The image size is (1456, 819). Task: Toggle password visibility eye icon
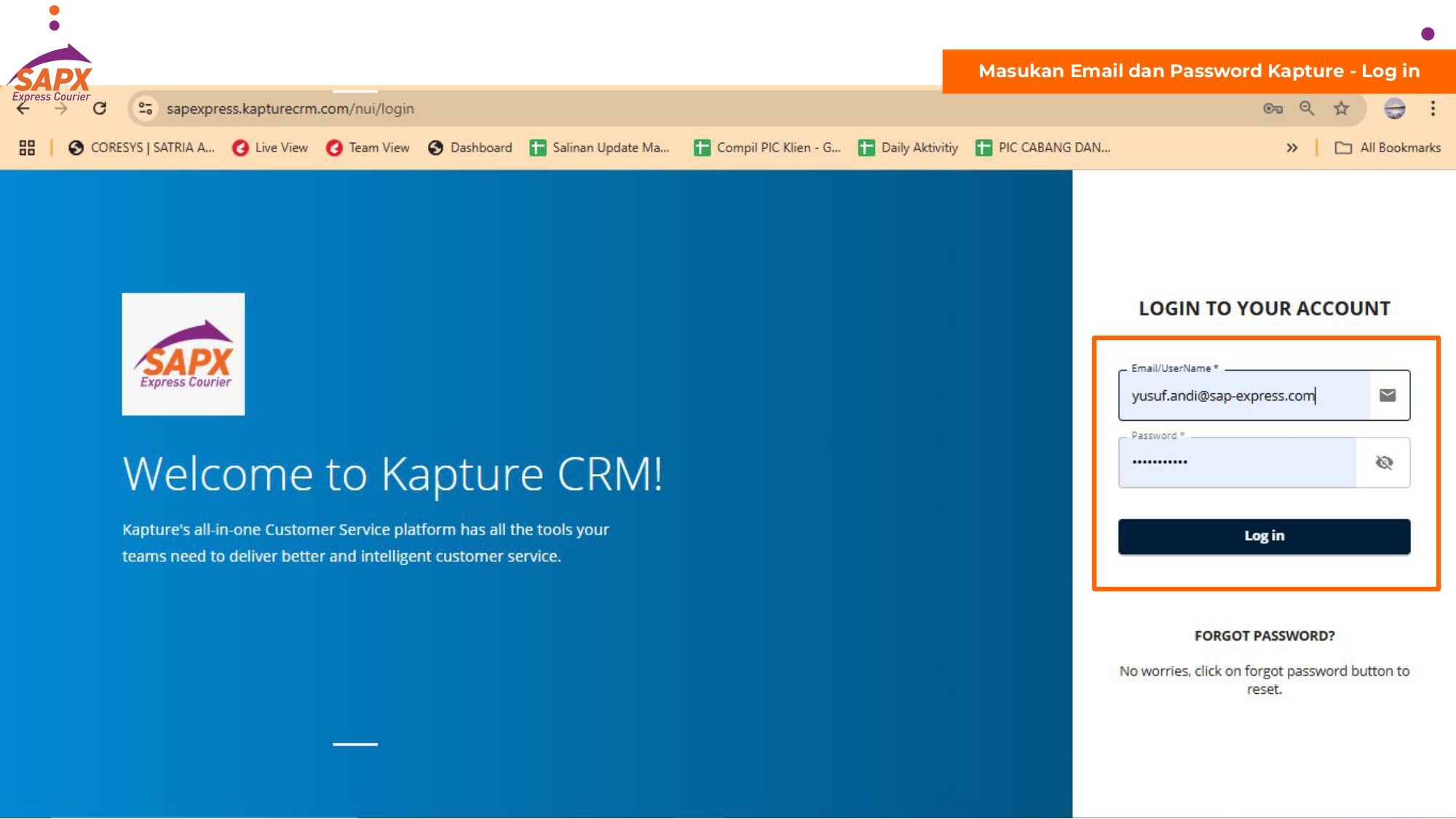1384,462
